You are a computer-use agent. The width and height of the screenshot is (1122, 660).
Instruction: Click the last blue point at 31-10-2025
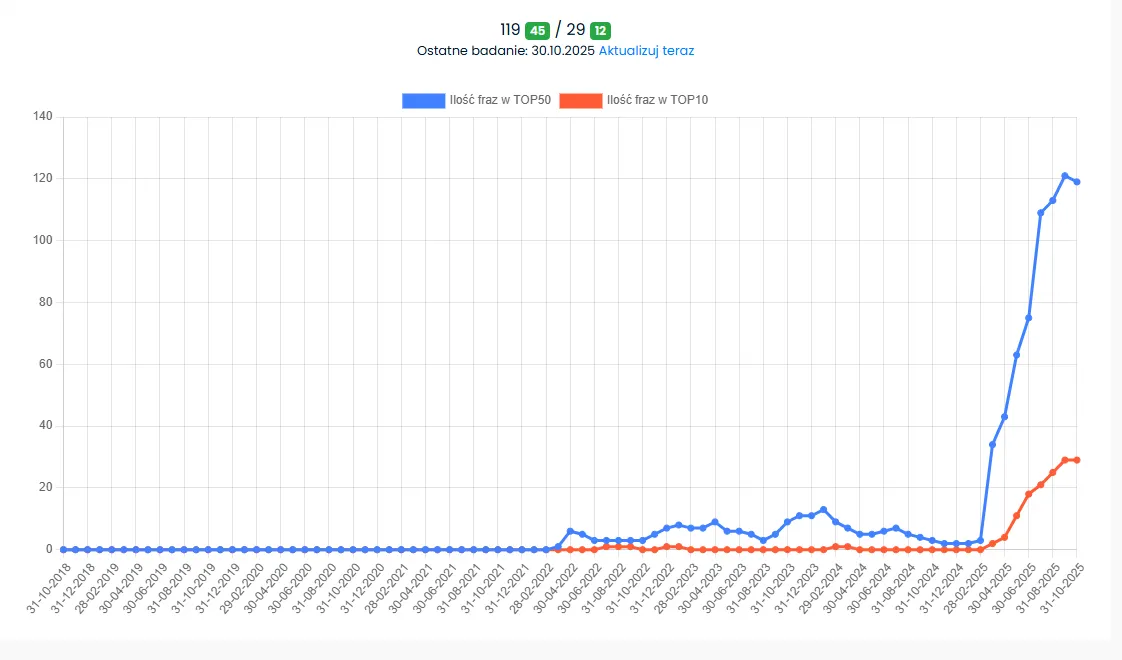coord(1077,182)
